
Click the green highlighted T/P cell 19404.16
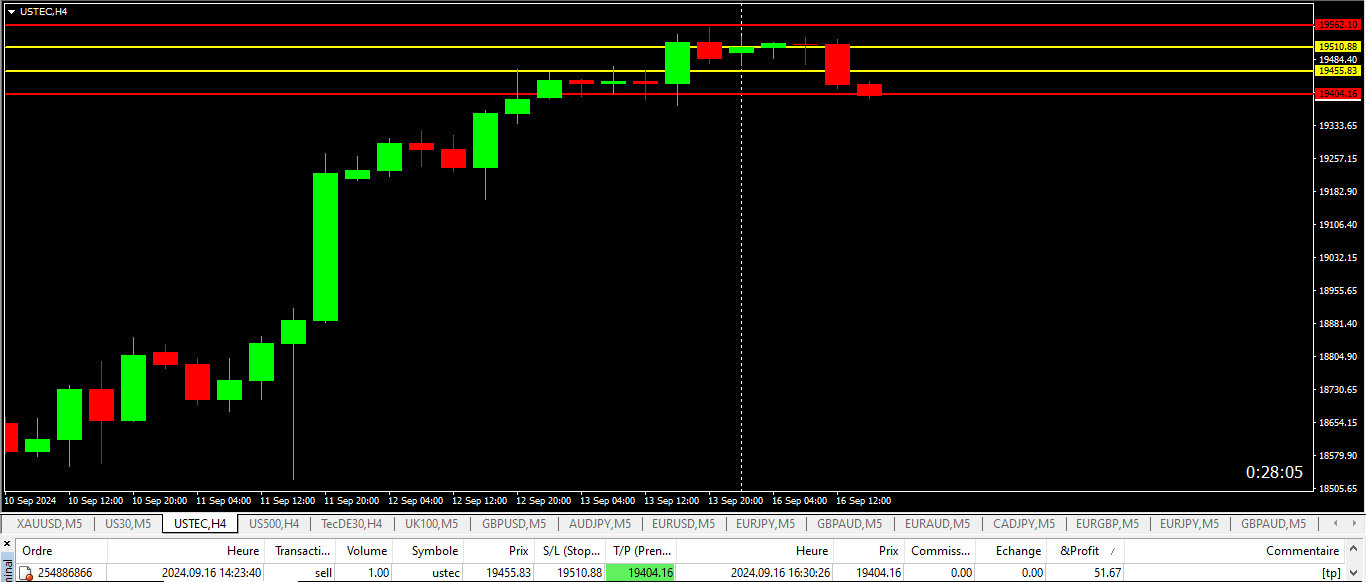(x=641, y=573)
